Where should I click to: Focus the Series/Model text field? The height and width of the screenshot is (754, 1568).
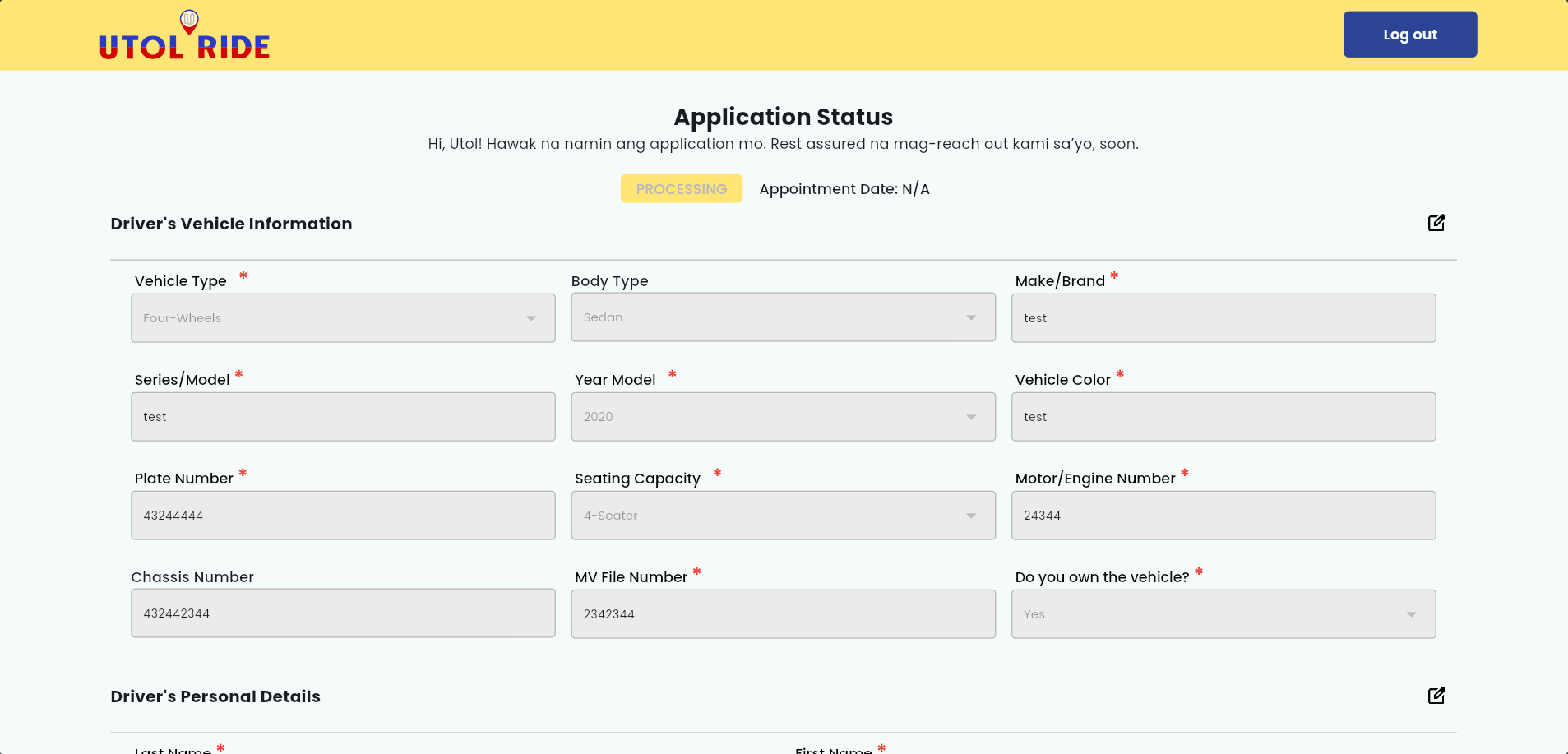click(343, 417)
